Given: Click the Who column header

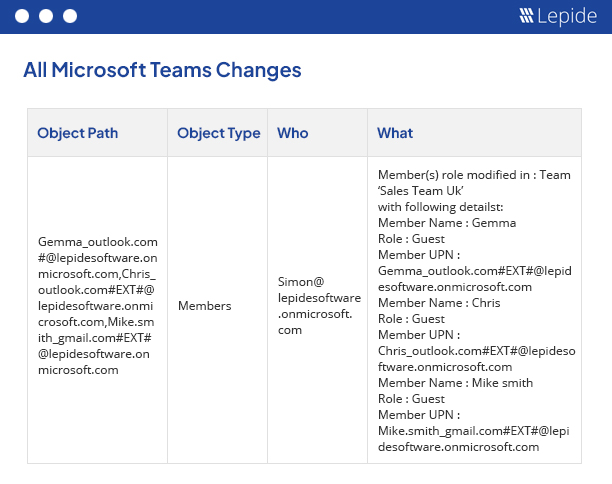Looking at the screenshot, I should [x=293, y=133].
